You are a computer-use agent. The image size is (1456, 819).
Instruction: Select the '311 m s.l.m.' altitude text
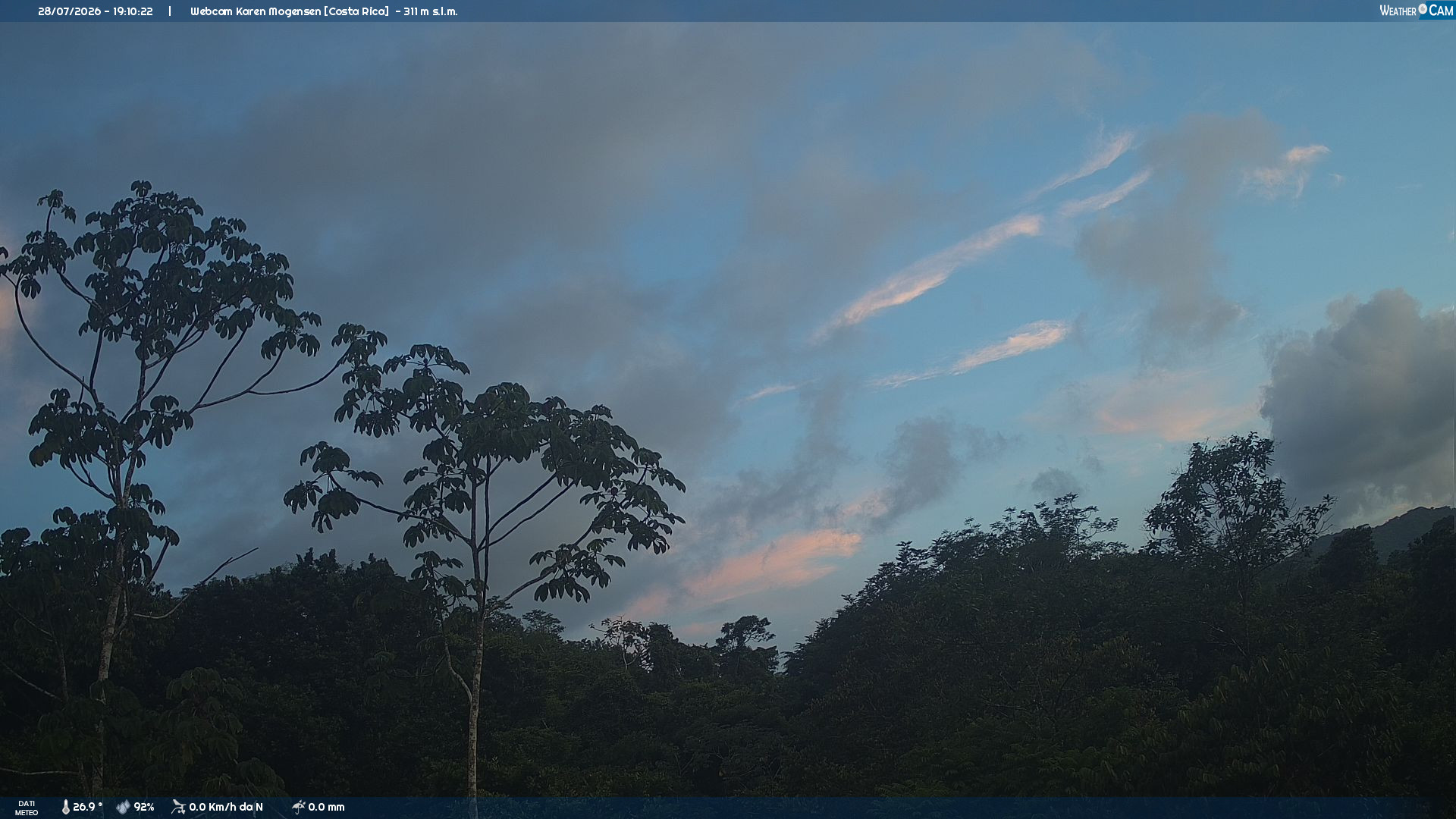click(431, 11)
